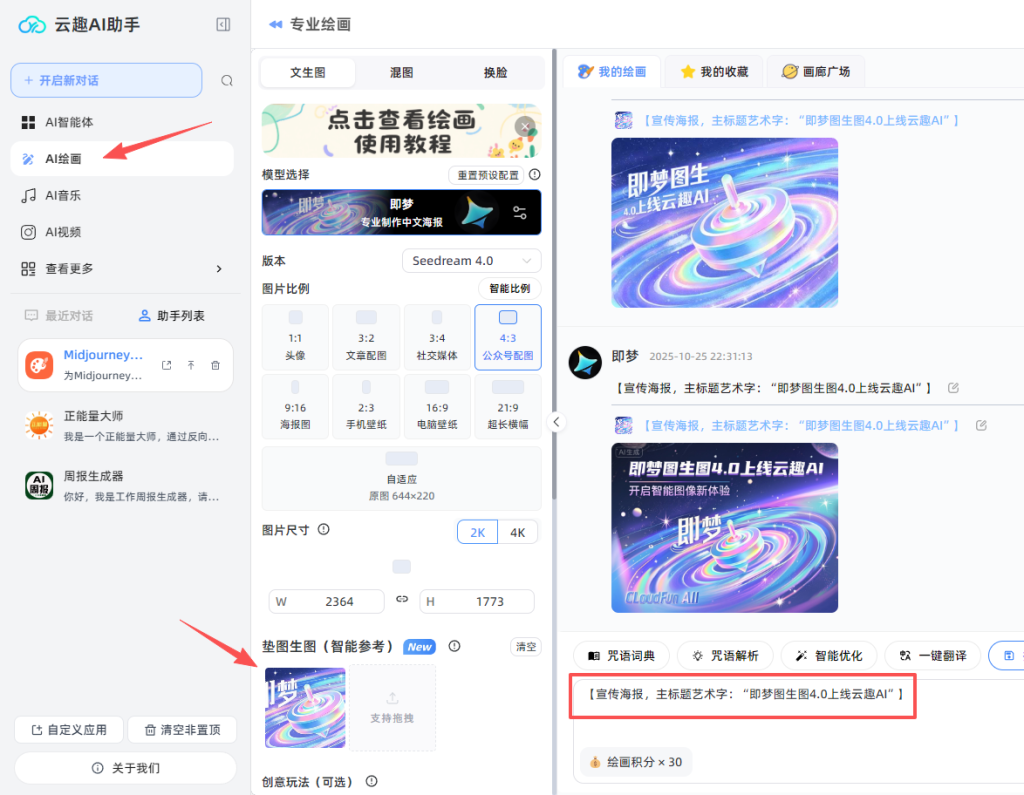Image resolution: width=1024 pixels, height=795 pixels.
Task: Expand the 查看更多 menu
Action: pos(73,268)
